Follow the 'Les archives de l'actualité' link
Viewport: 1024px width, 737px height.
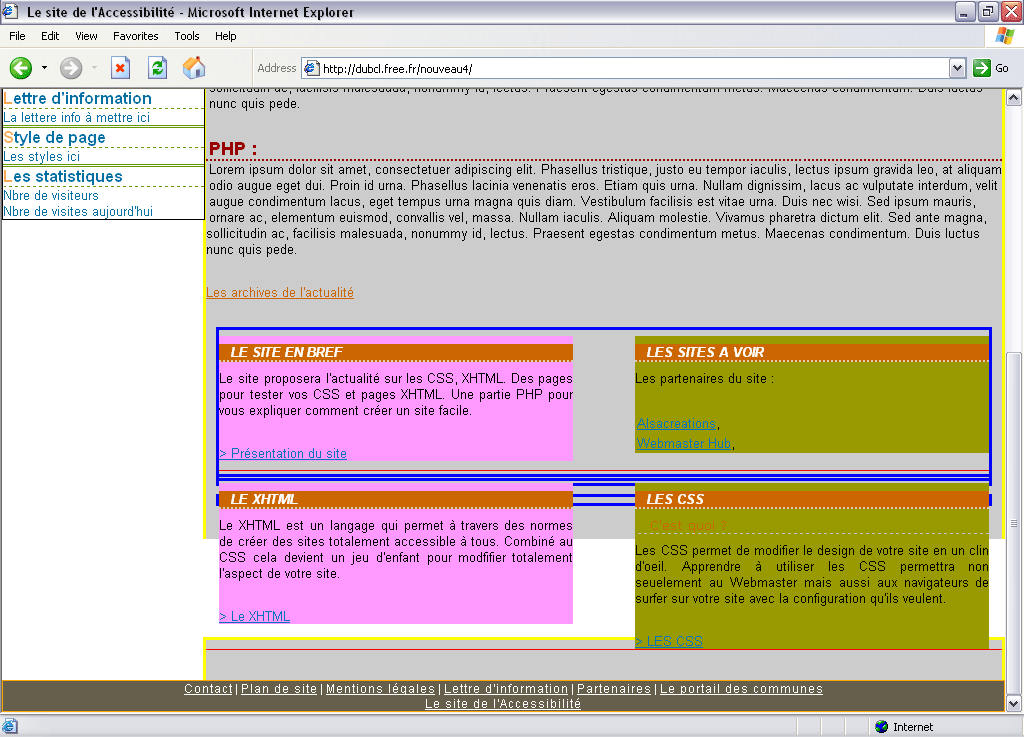coord(279,293)
